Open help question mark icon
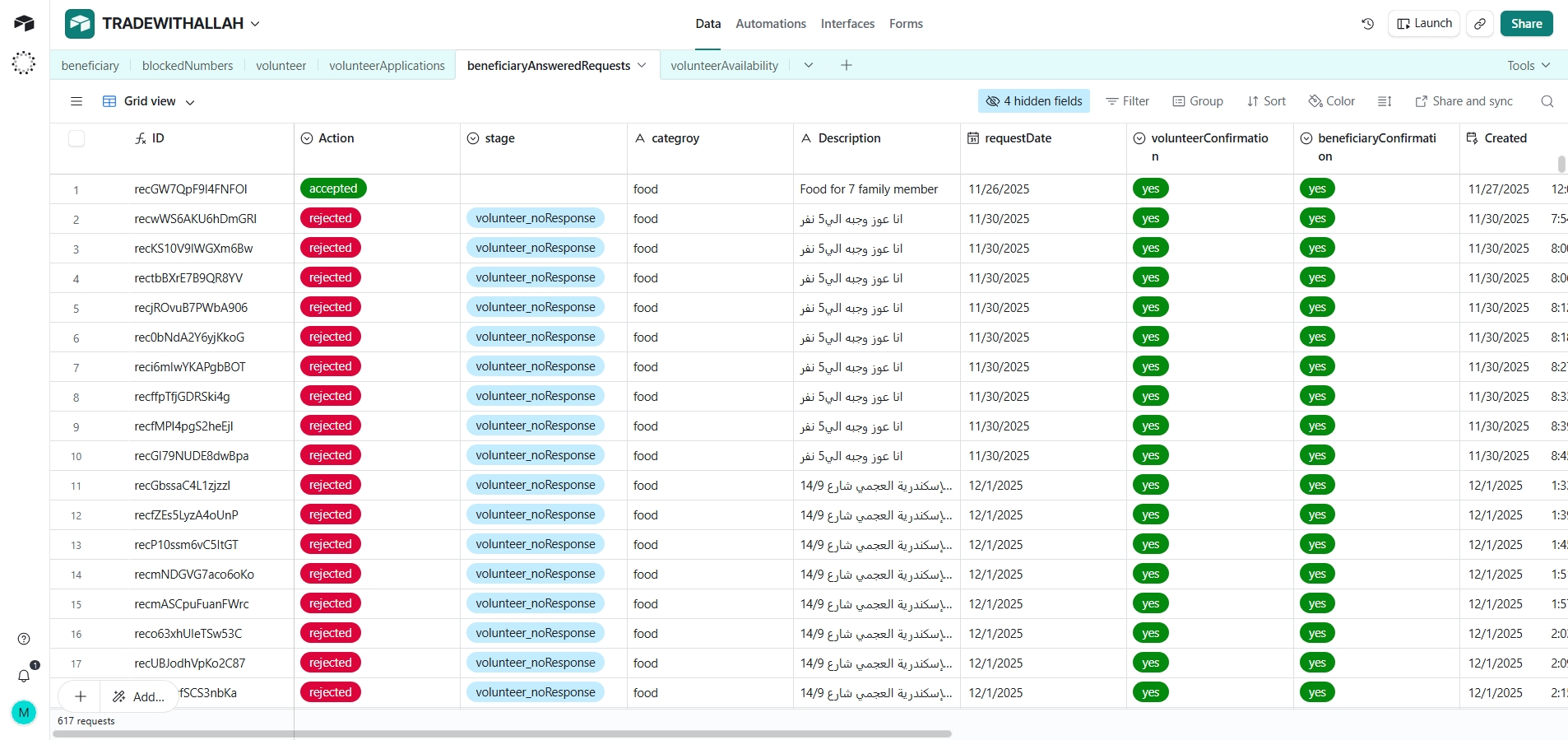Screen dimensions: 1568x740 click(24, 639)
